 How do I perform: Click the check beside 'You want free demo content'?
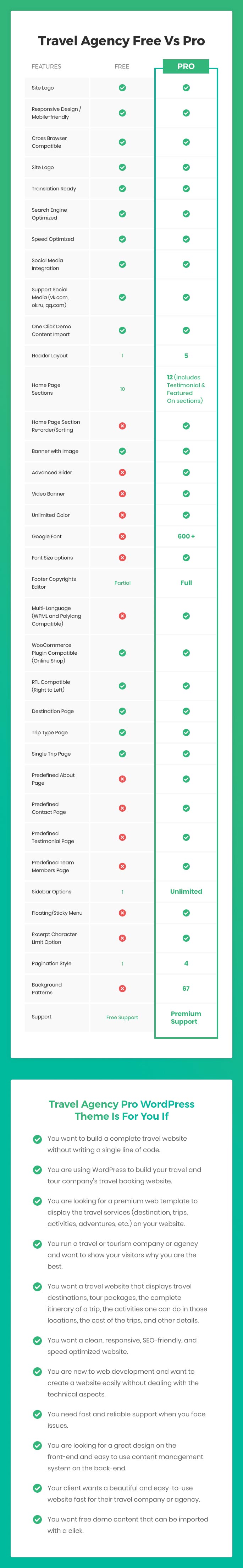(37, 1519)
